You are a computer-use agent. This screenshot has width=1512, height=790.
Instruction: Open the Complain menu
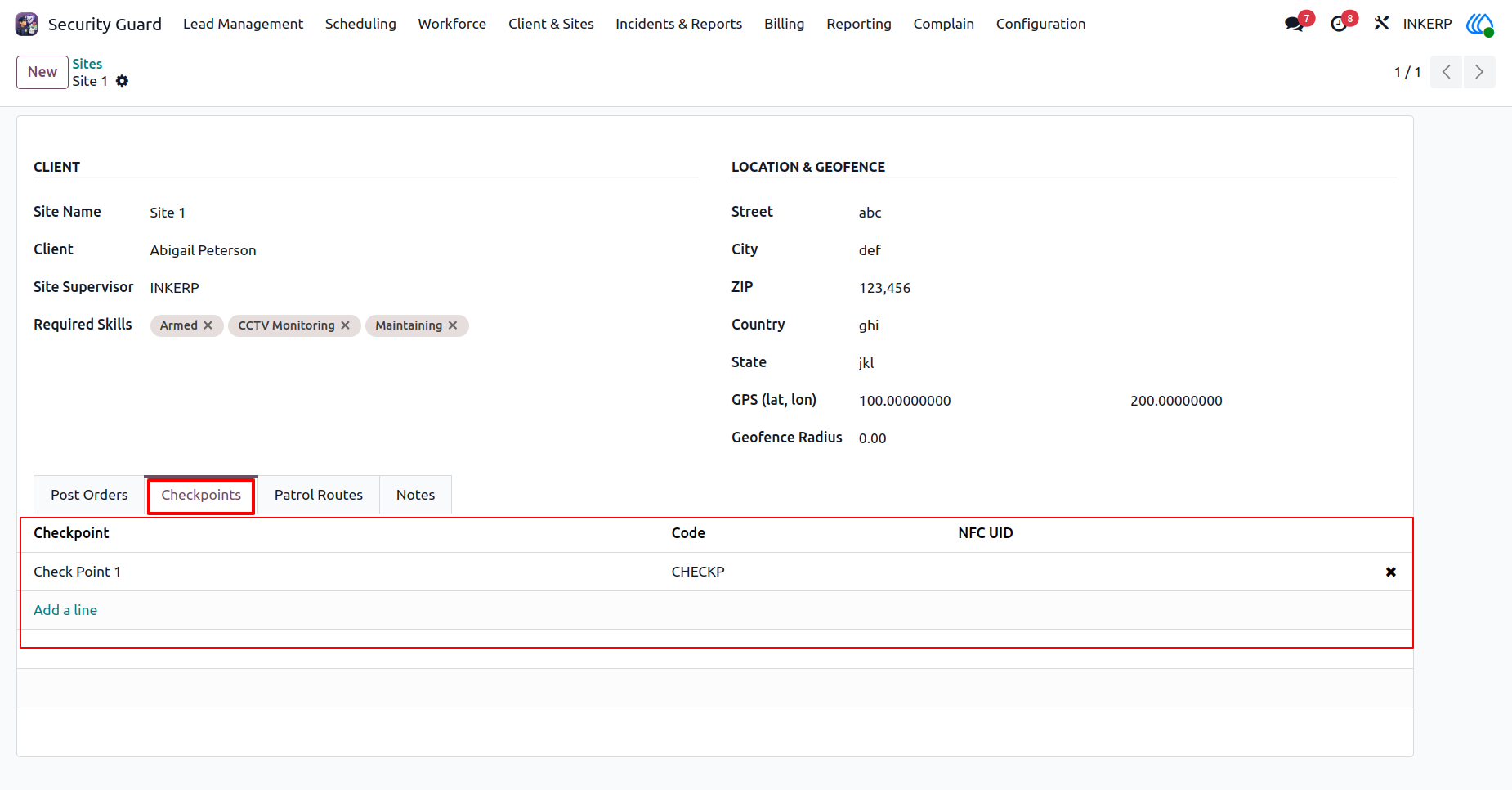click(943, 24)
